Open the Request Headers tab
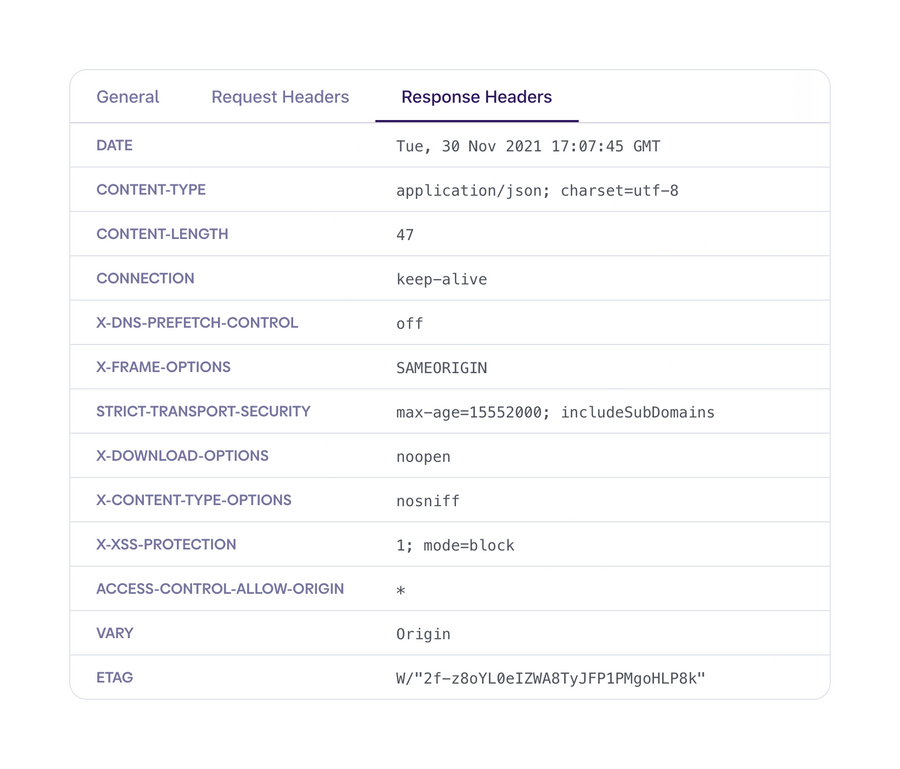The image size is (900, 769). click(279, 97)
